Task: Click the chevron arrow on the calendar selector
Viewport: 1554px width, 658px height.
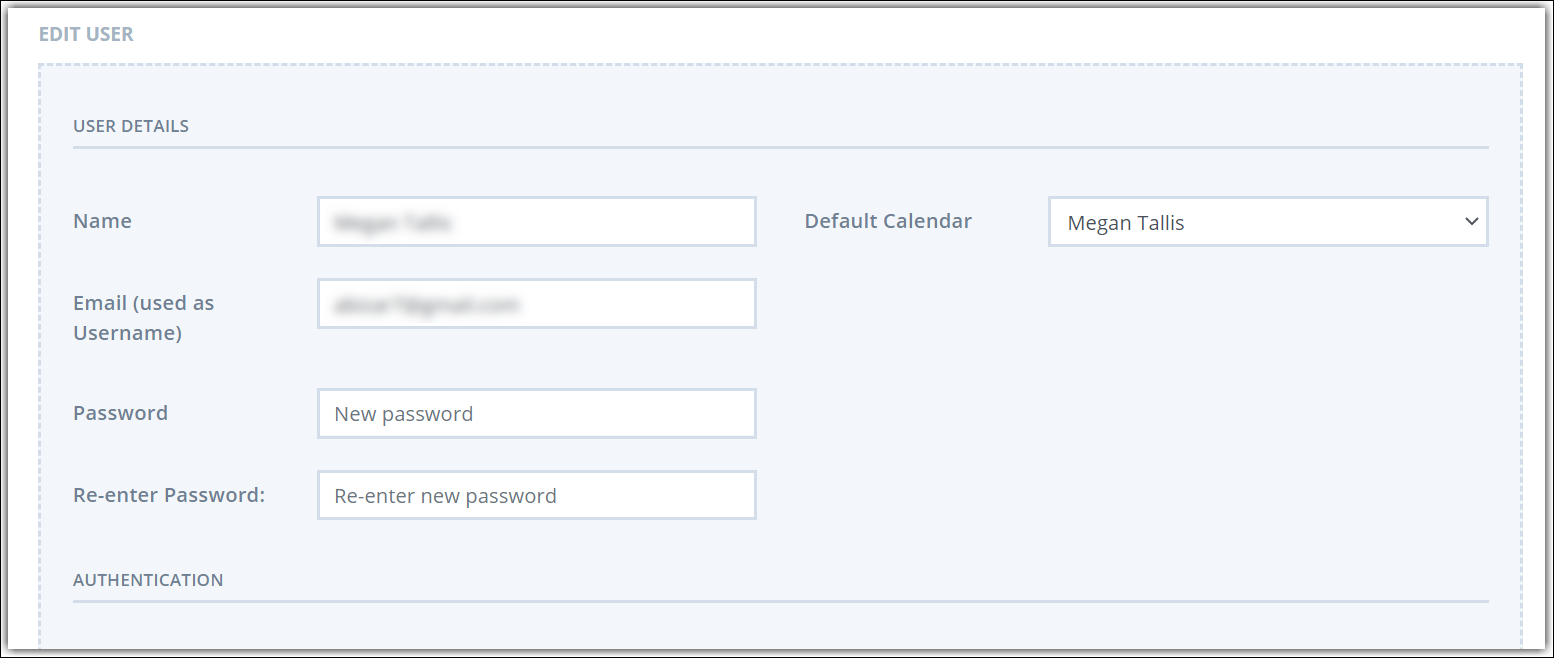Action: (1471, 221)
